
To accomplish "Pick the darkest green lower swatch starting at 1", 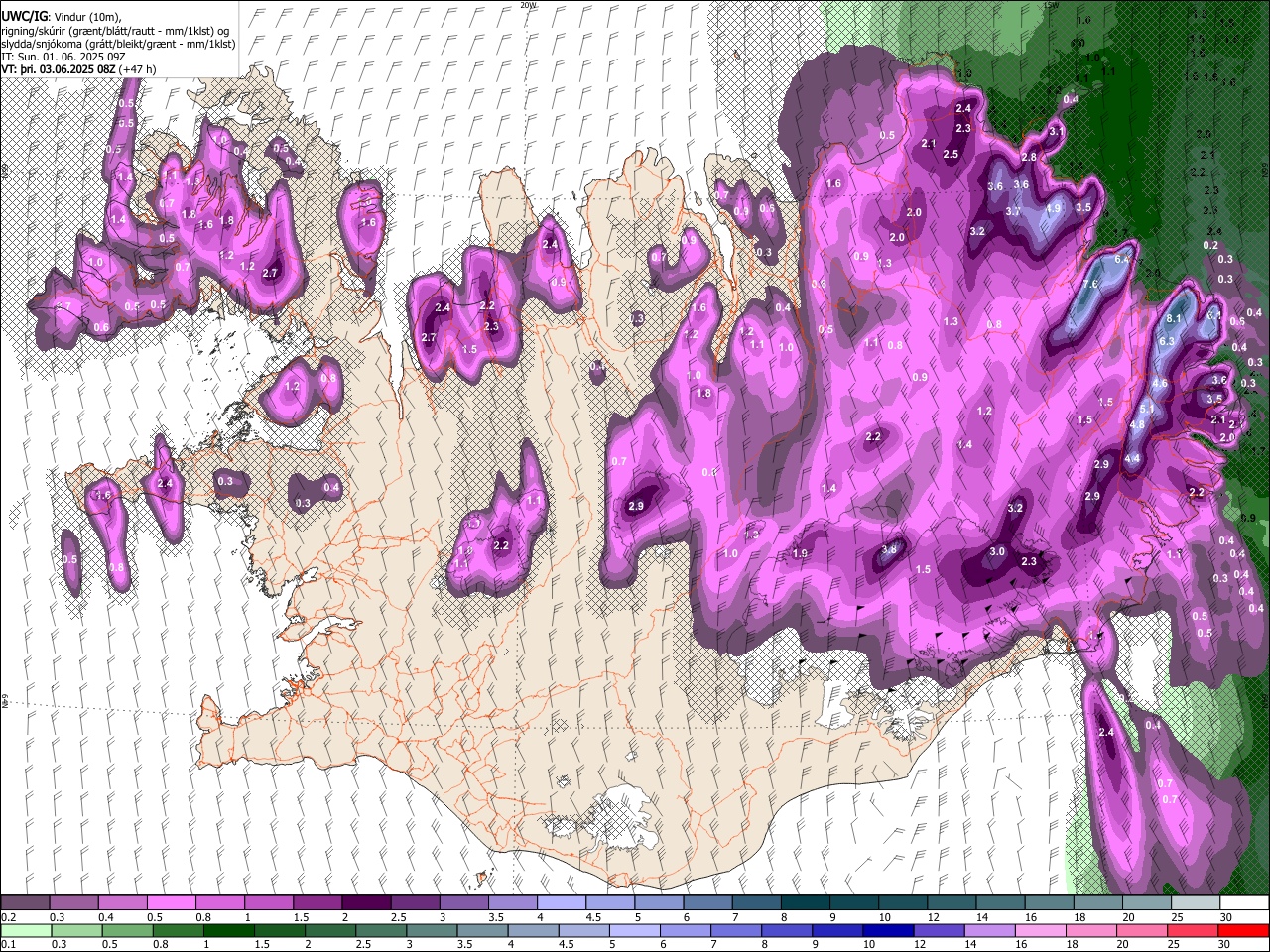I will [x=229, y=930].
